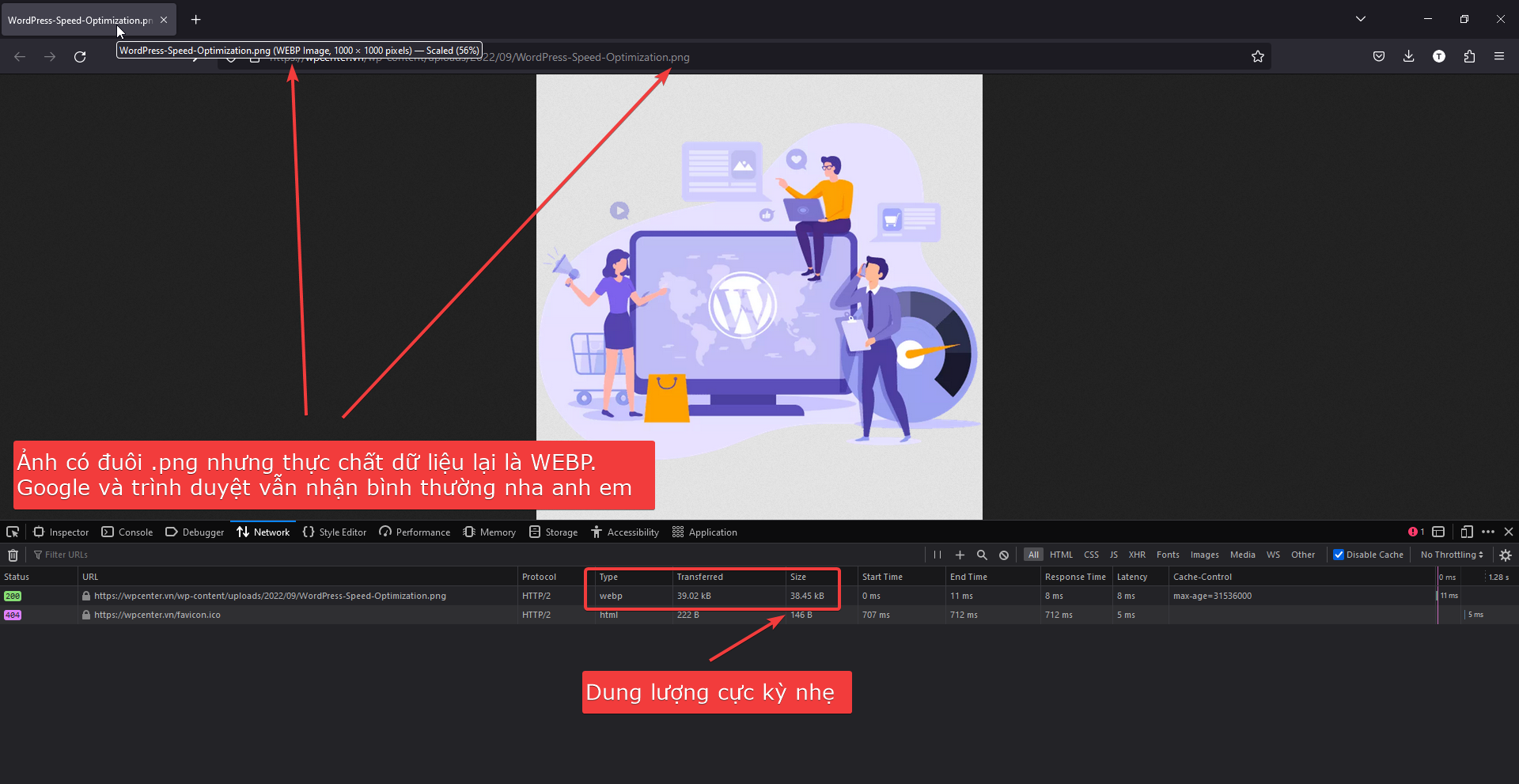1519x784 pixels.
Task: Reload the current page
Action: point(80,57)
